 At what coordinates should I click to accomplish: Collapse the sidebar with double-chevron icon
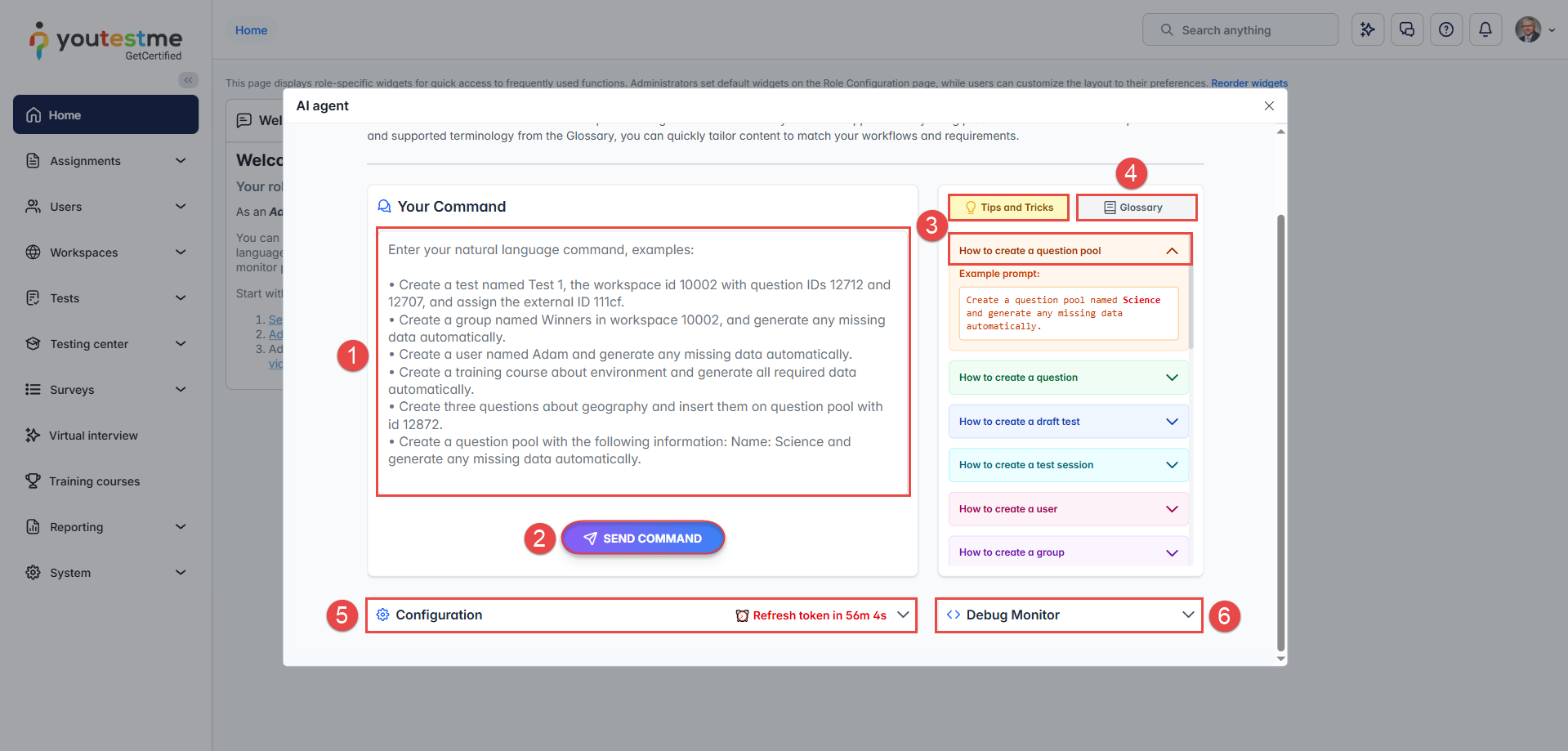click(188, 80)
